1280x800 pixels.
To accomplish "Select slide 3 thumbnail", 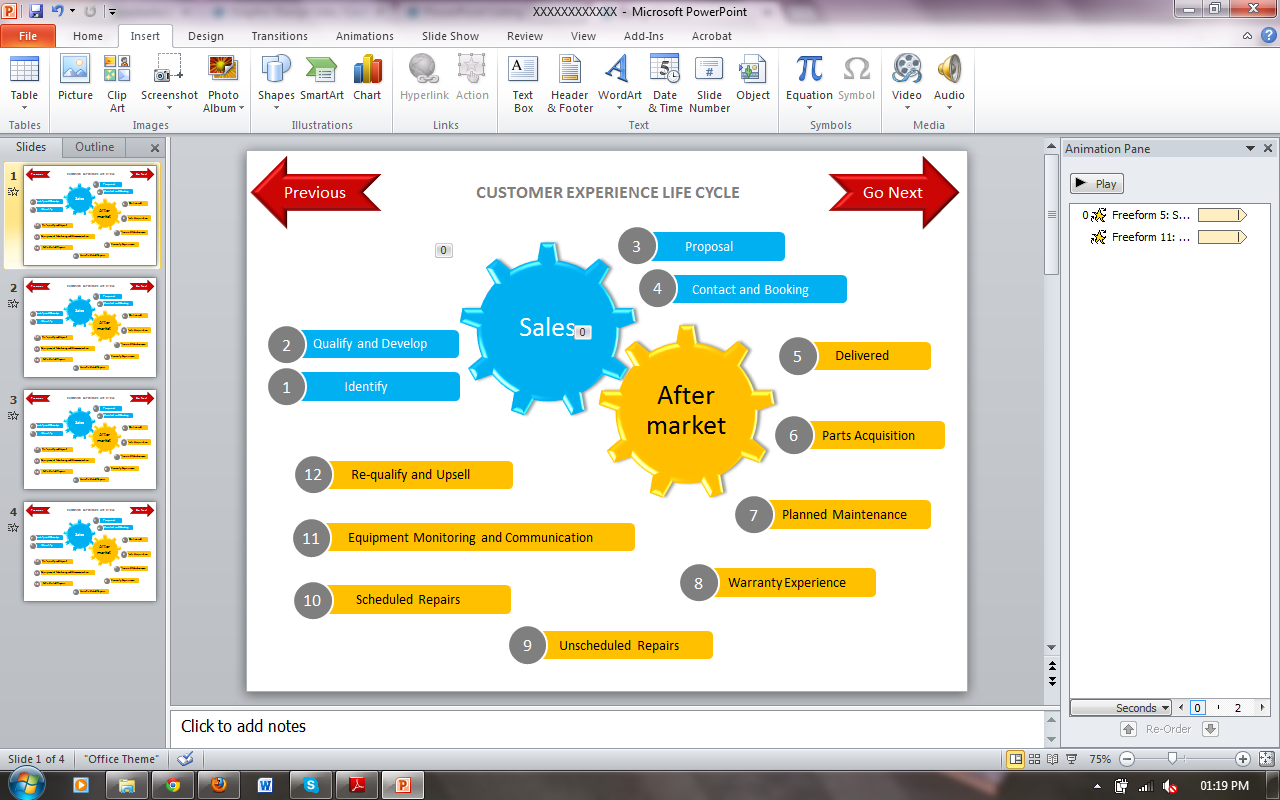I will (90, 439).
